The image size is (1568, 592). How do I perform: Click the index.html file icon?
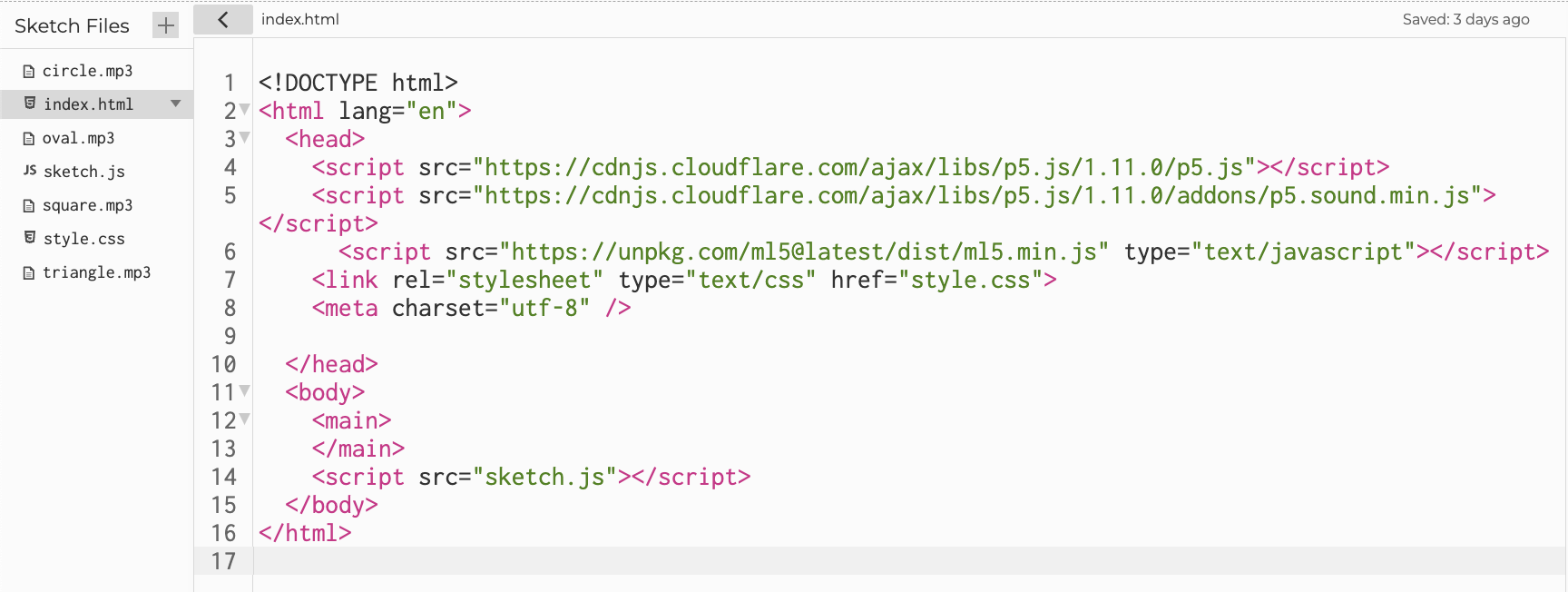[x=30, y=104]
